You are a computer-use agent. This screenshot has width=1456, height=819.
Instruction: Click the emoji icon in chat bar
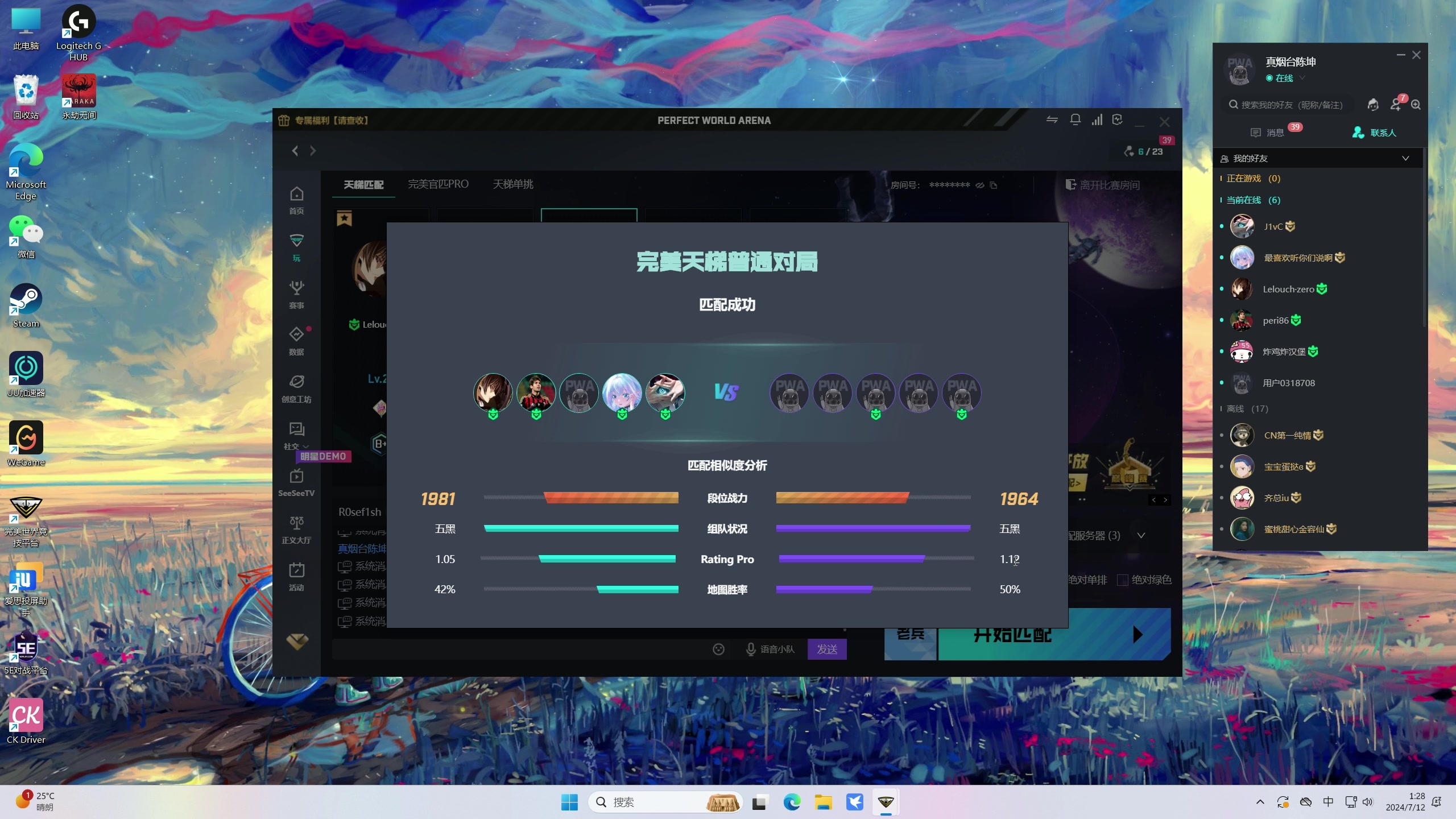point(718,649)
